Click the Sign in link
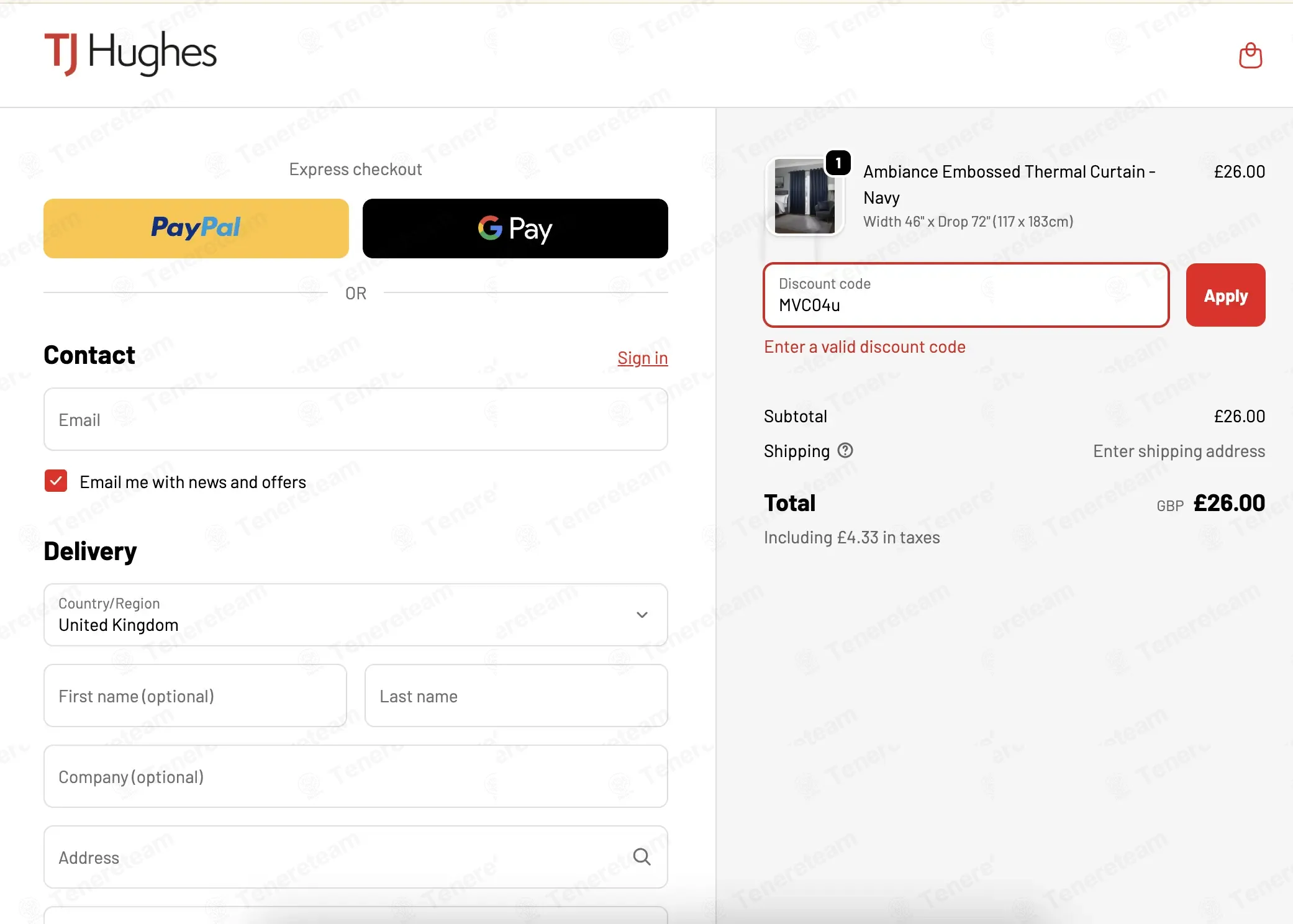 [x=642, y=358]
